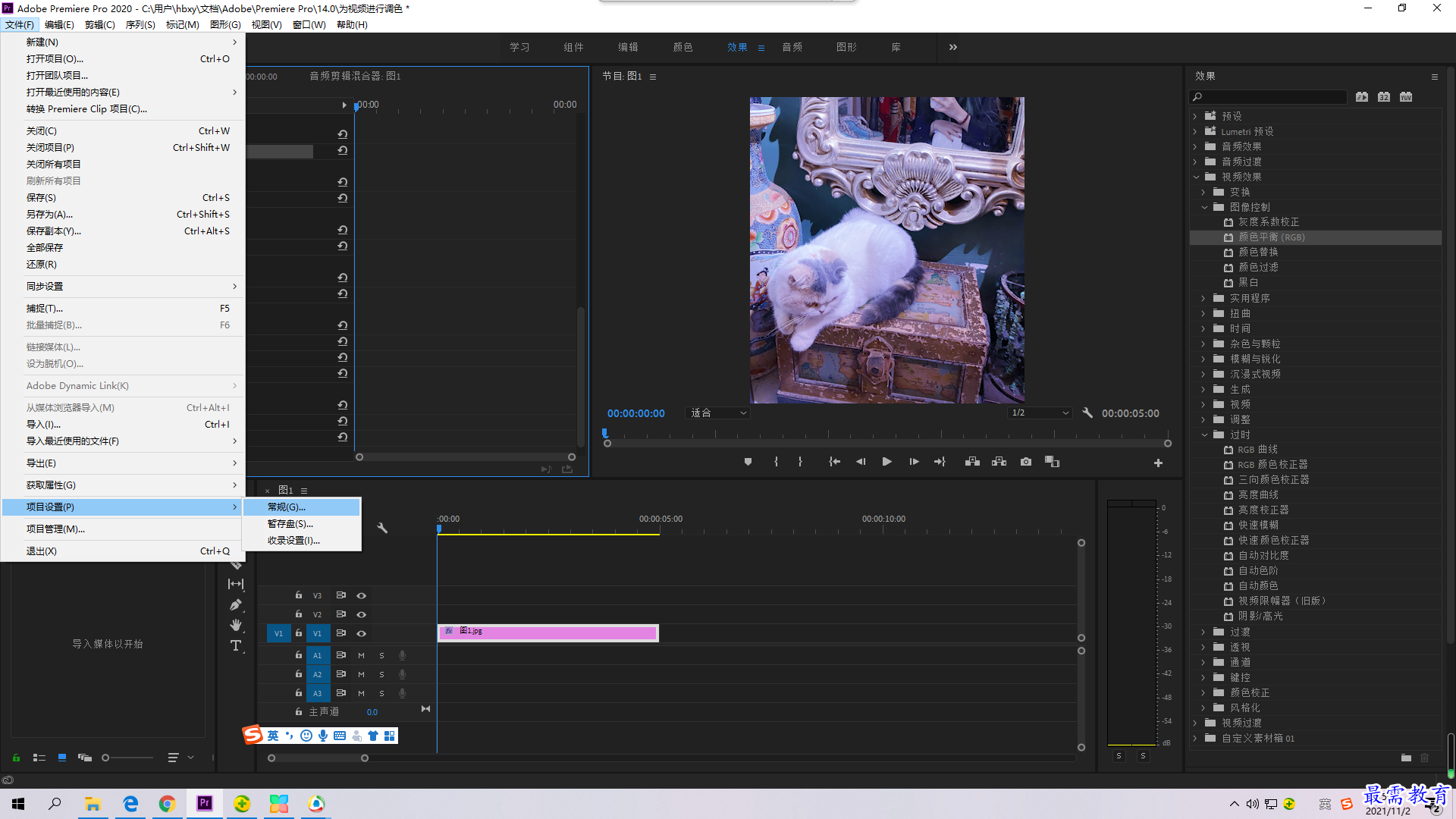Click Step Forward one frame button
The height and width of the screenshot is (819, 1456).
914,462
